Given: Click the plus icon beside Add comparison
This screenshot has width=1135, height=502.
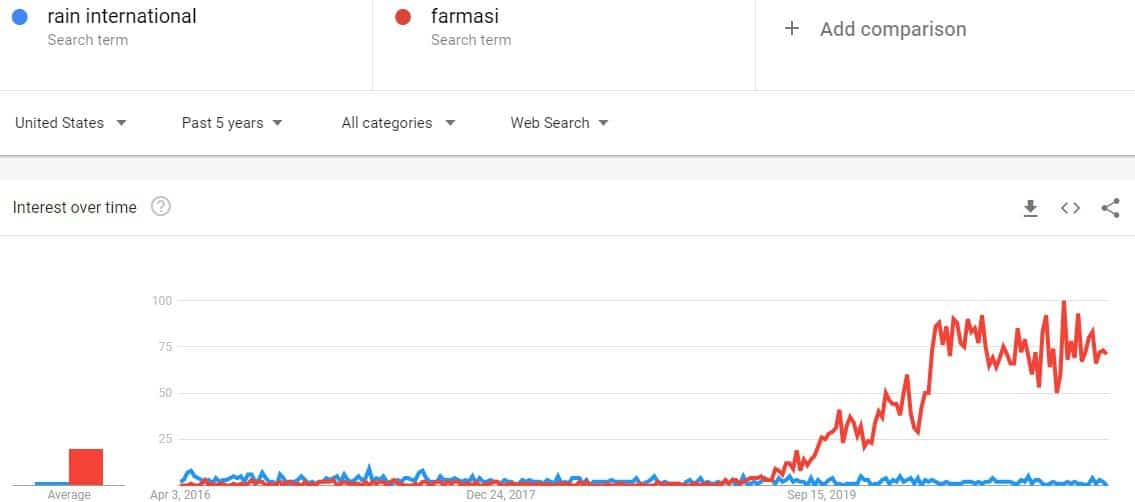Looking at the screenshot, I should click(x=792, y=29).
